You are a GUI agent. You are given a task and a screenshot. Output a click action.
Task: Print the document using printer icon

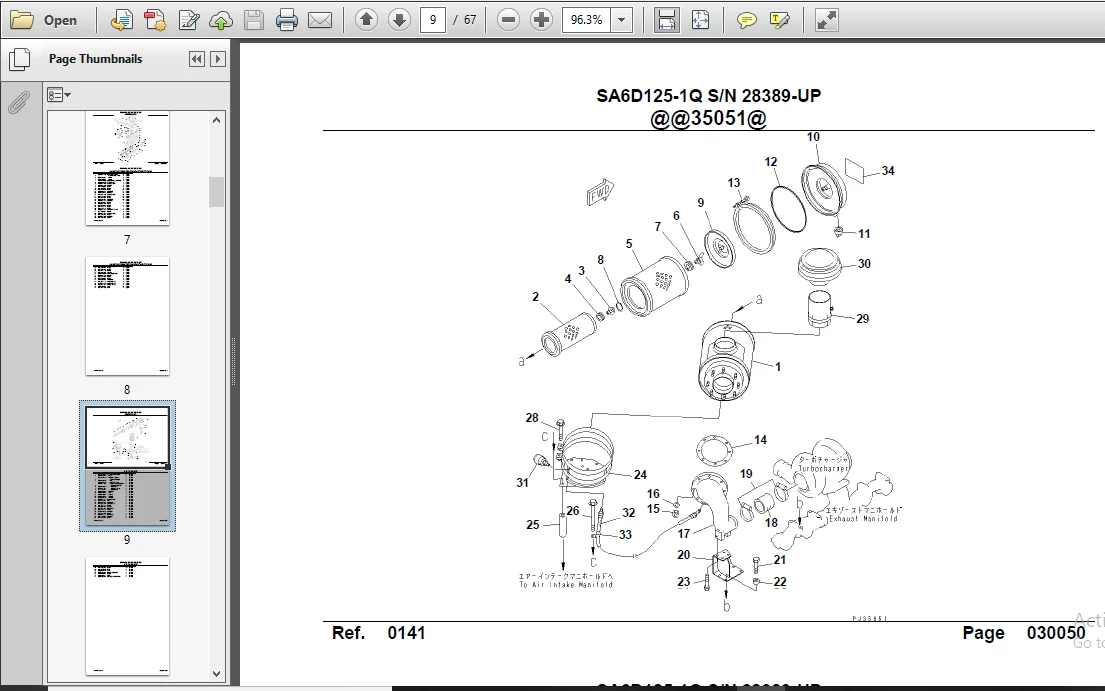point(287,20)
